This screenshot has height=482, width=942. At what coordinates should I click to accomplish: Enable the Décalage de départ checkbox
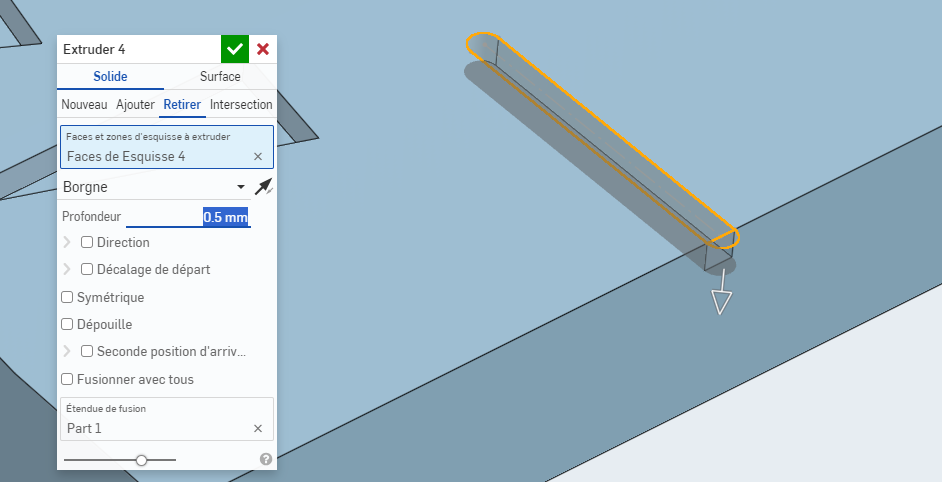coord(87,269)
